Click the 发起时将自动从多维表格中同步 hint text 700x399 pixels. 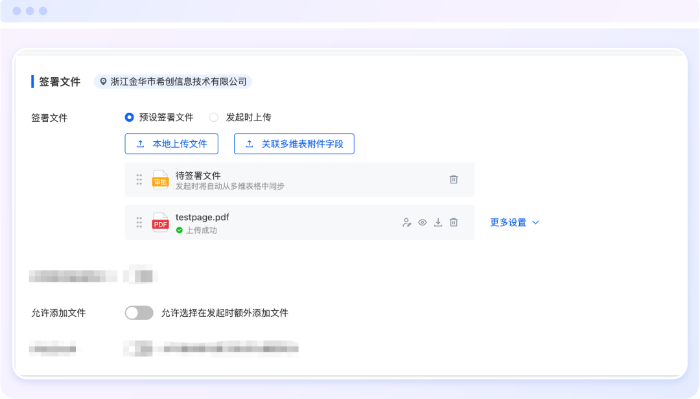[x=230, y=186]
